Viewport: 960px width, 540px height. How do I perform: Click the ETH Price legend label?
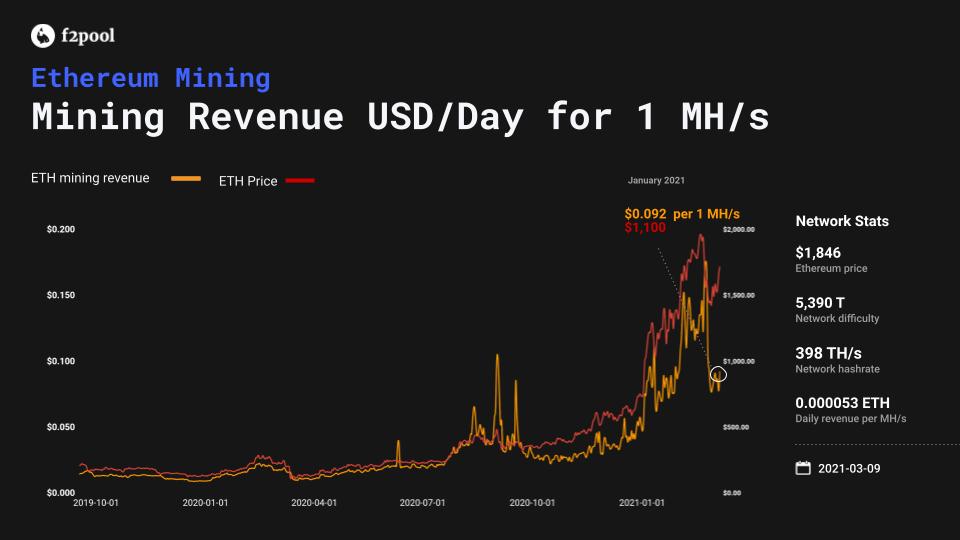coord(248,181)
